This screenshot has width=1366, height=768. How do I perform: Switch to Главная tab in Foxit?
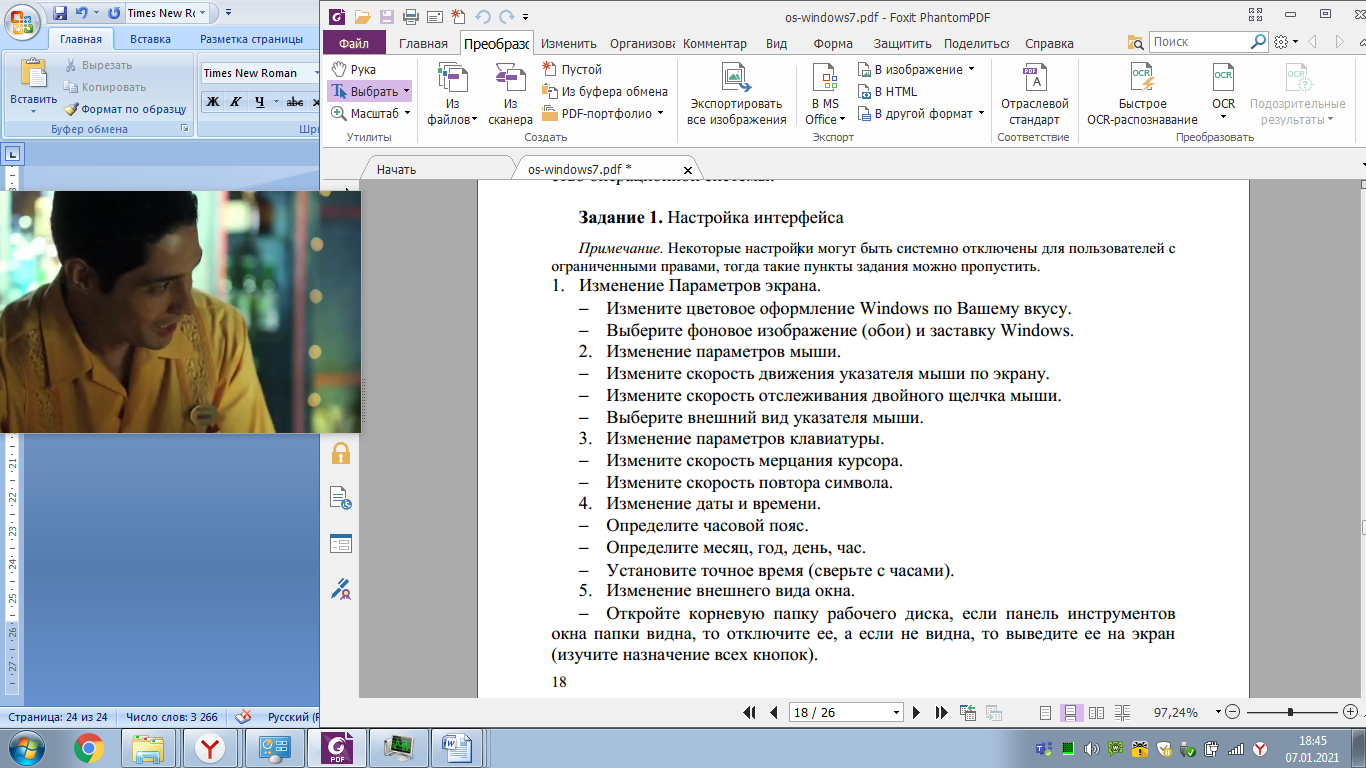pyautogui.click(x=423, y=43)
